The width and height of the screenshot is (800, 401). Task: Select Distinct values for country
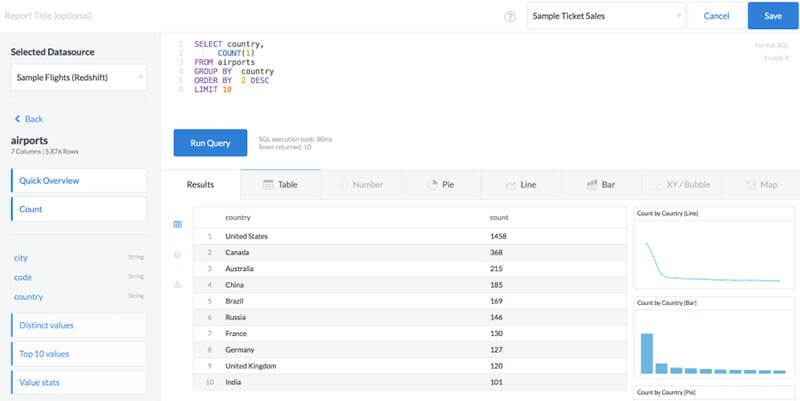79,325
